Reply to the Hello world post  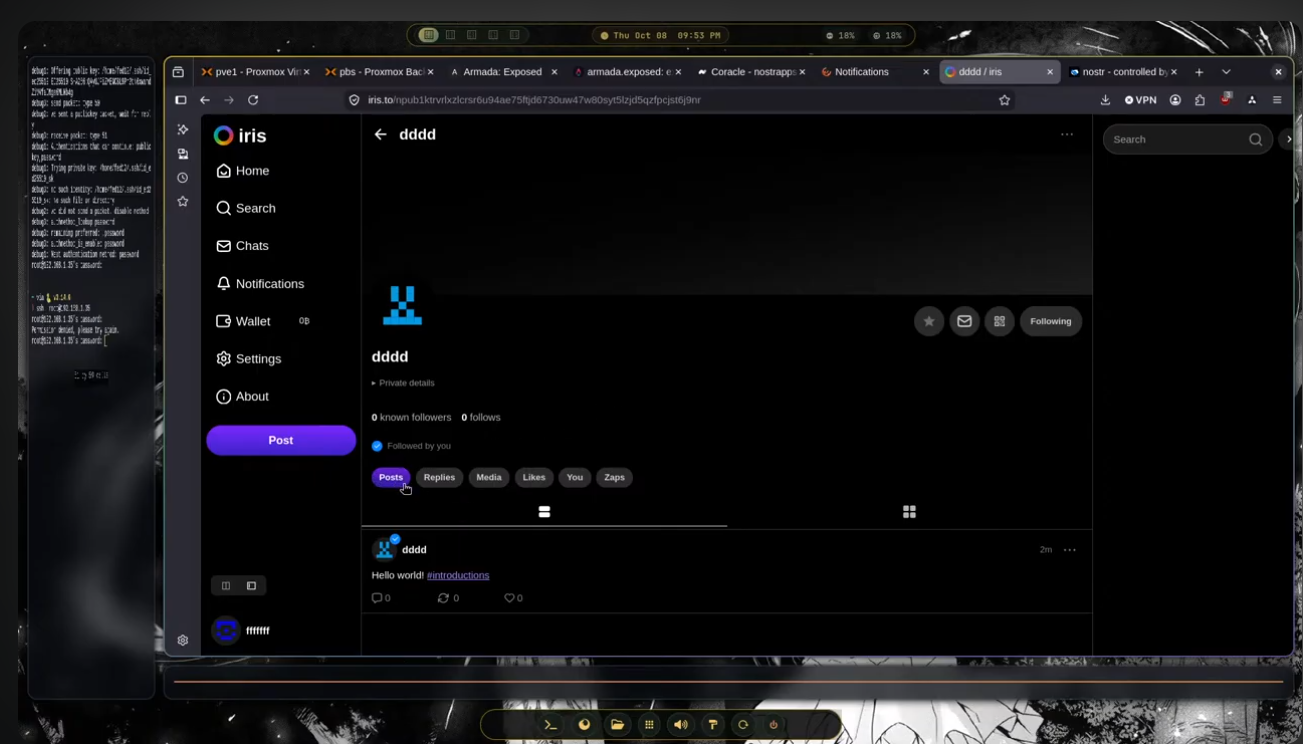pos(381,598)
